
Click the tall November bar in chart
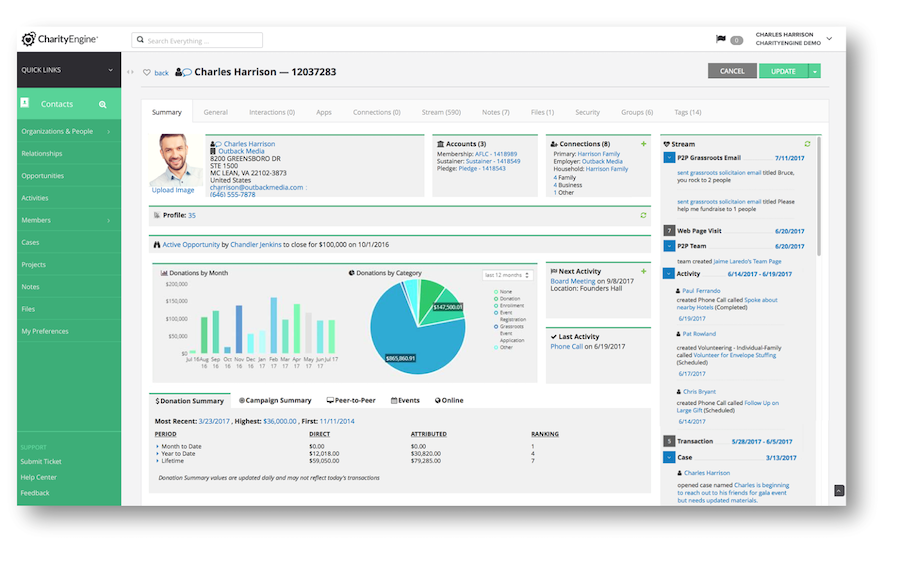(239, 329)
